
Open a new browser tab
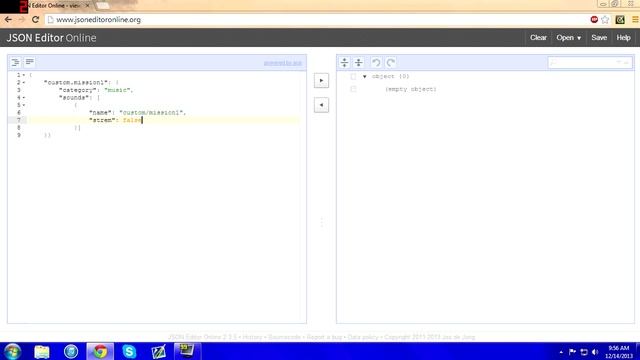click(x=103, y=6)
